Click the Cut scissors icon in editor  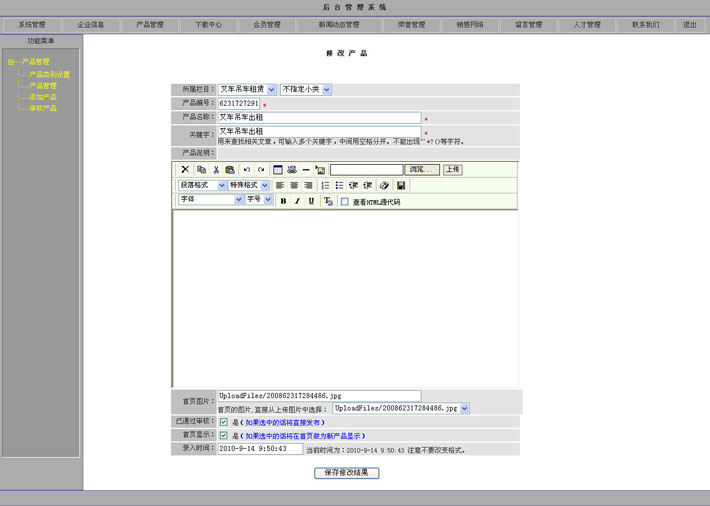click(x=215, y=170)
